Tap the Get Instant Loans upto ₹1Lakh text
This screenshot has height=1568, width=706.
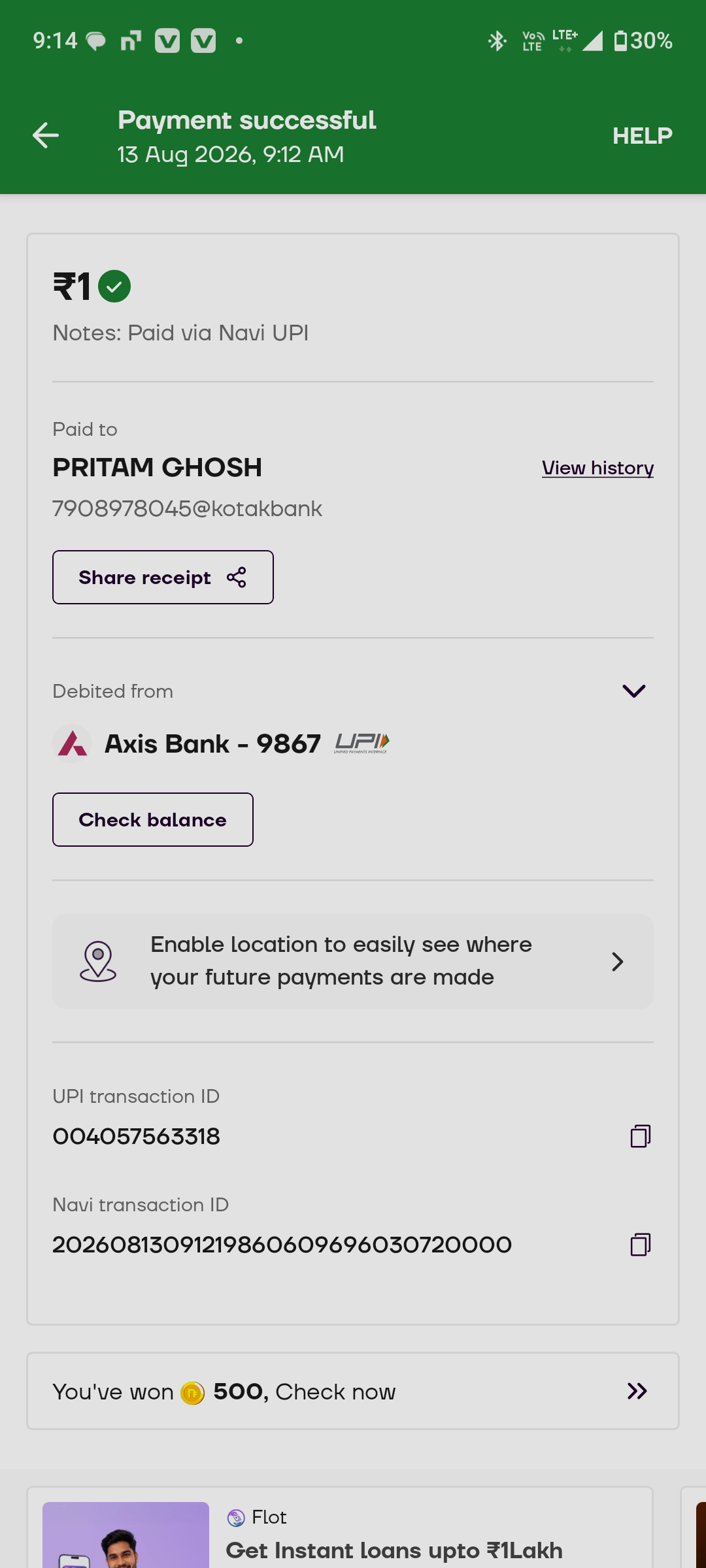tap(394, 1551)
